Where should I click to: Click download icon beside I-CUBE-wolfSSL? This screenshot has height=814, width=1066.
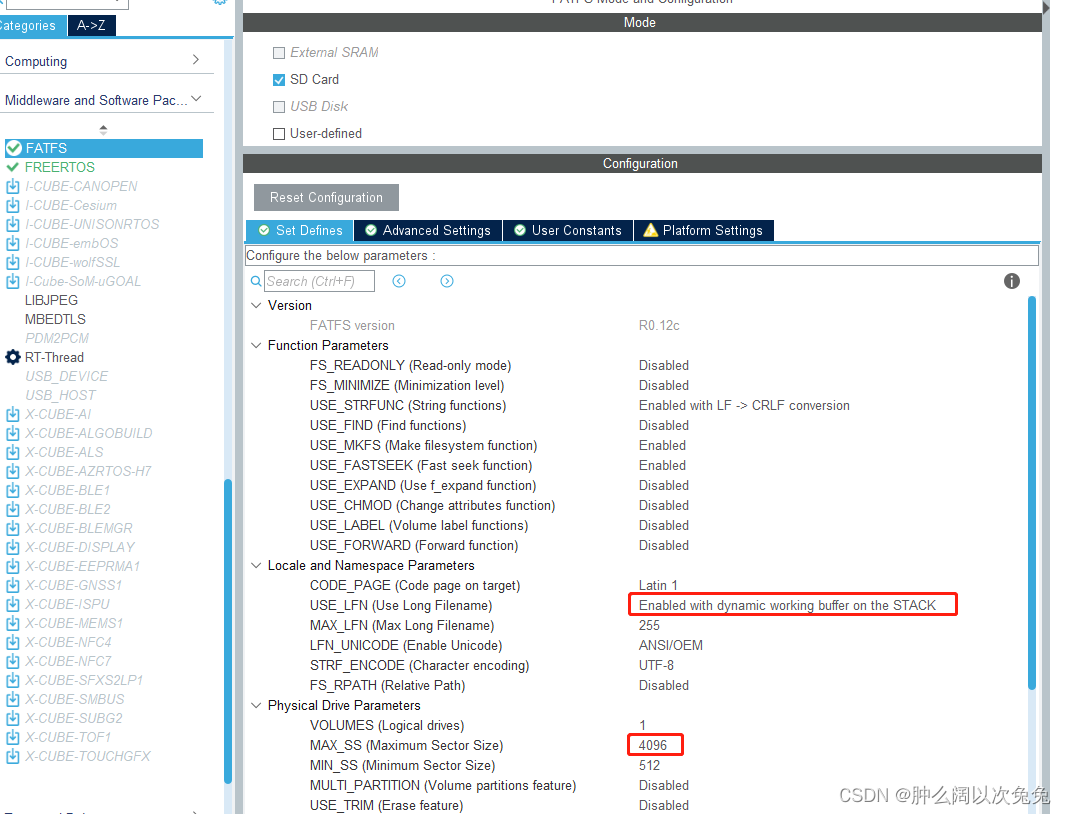pyautogui.click(x=12, y=262)
